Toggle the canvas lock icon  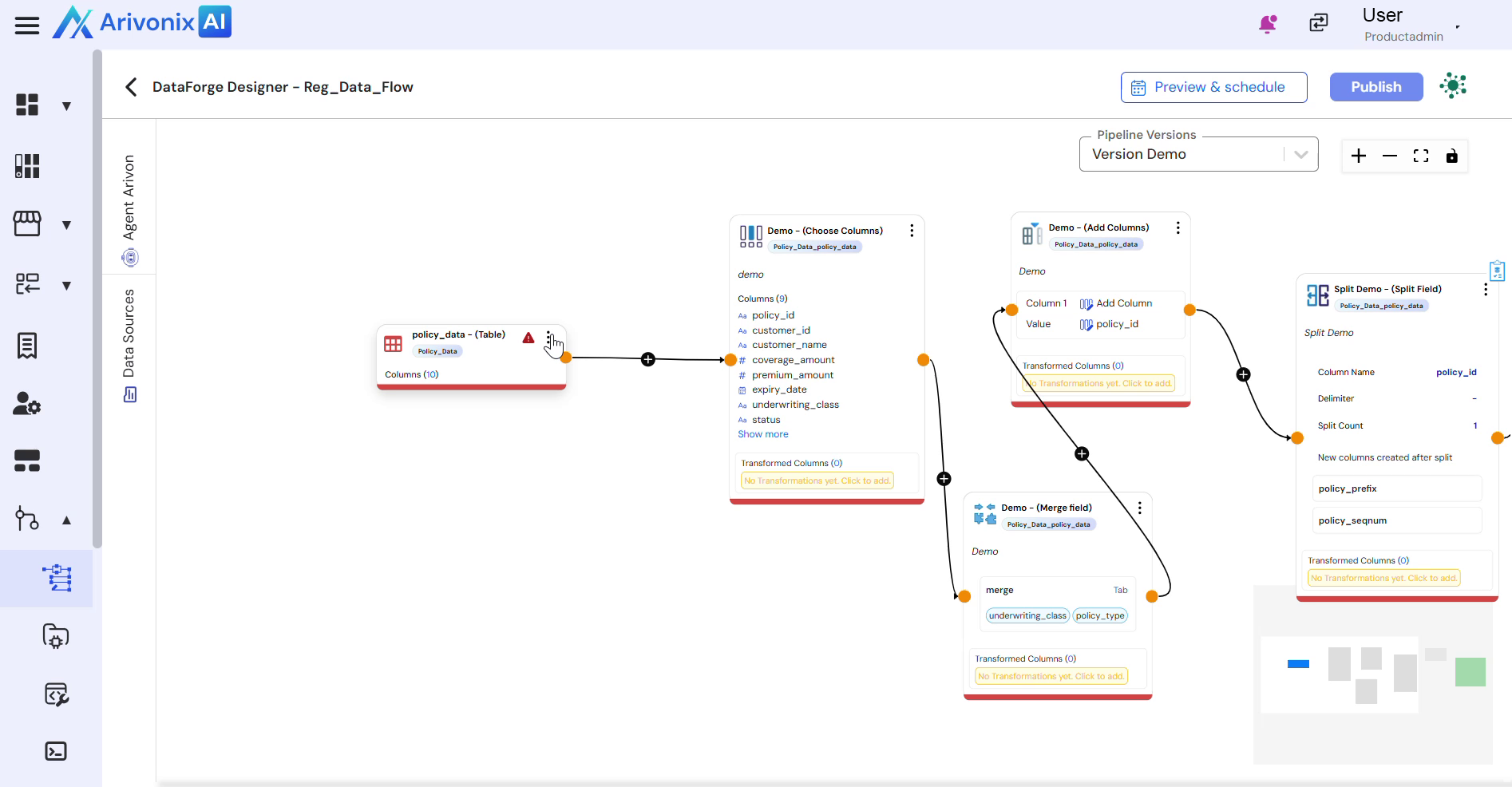tap(1451, 156)
